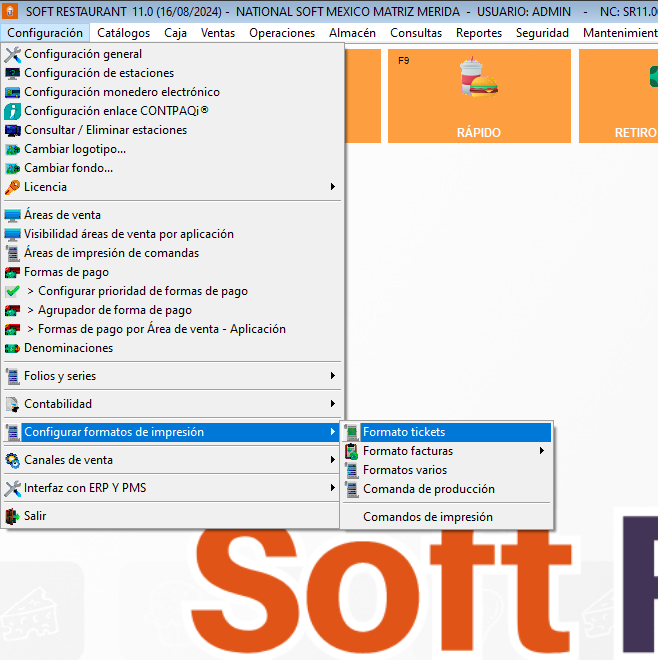The height and width of the screenshot is (660, 658).
Task: Click the Visibilidad áreas de venta icon
Action: [13, 234]
